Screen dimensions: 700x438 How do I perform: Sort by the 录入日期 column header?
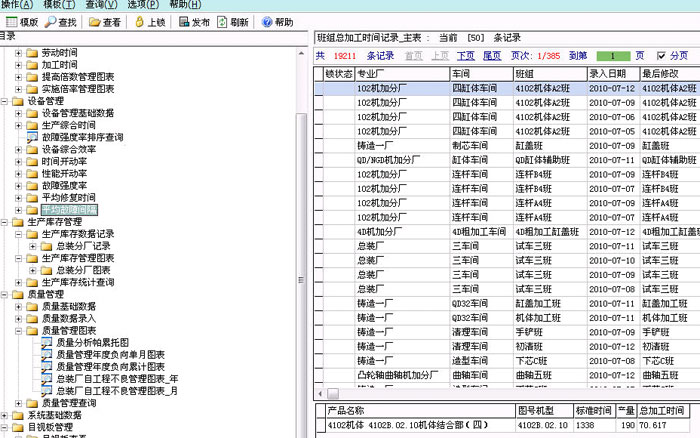607,74
